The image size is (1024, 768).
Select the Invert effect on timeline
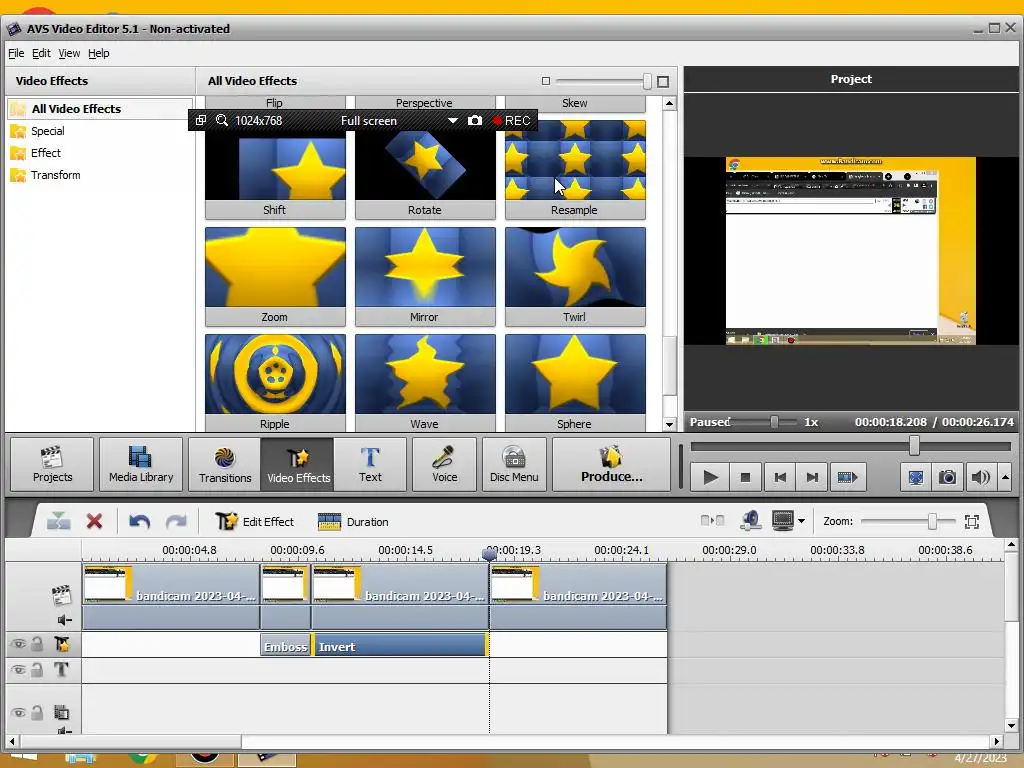pyautogui.click(x=400, y=646)
